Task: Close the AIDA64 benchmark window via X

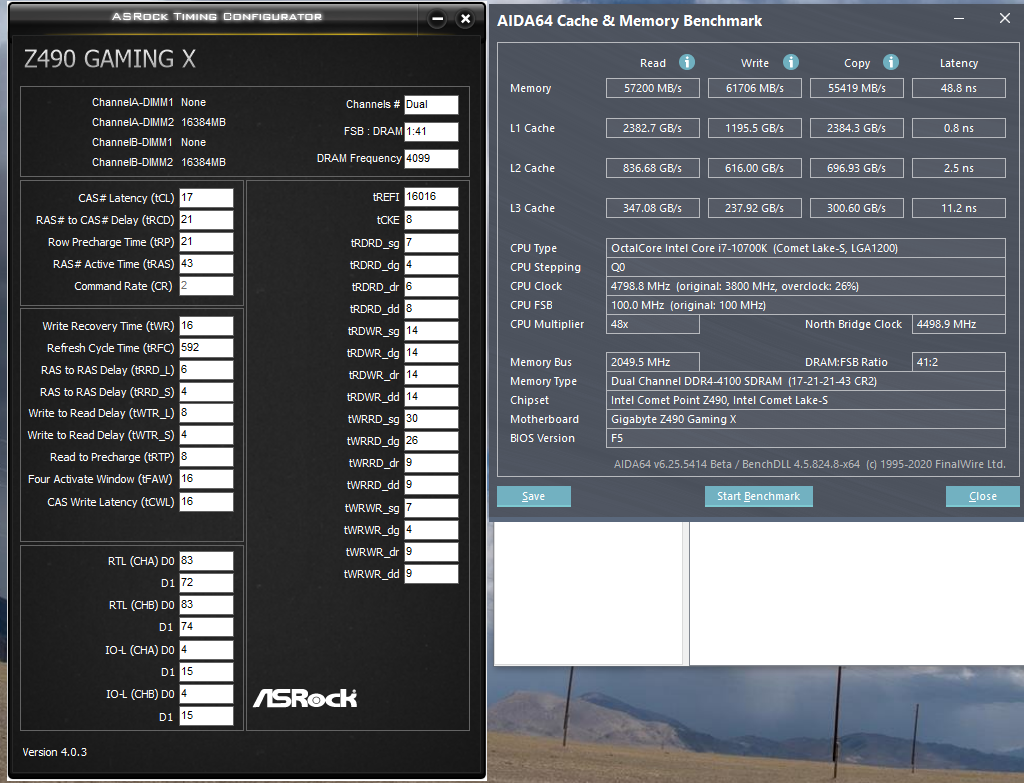Action: pyautogui.click(x=1004, y=19)
